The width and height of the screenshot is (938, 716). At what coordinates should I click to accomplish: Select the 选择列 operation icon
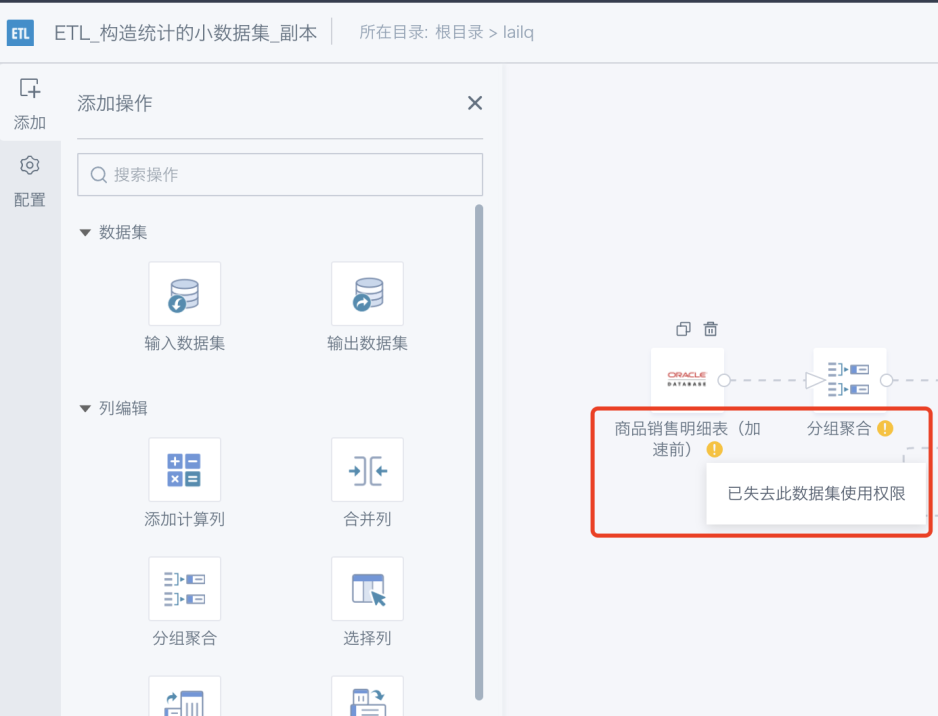[x=367, y=589]
